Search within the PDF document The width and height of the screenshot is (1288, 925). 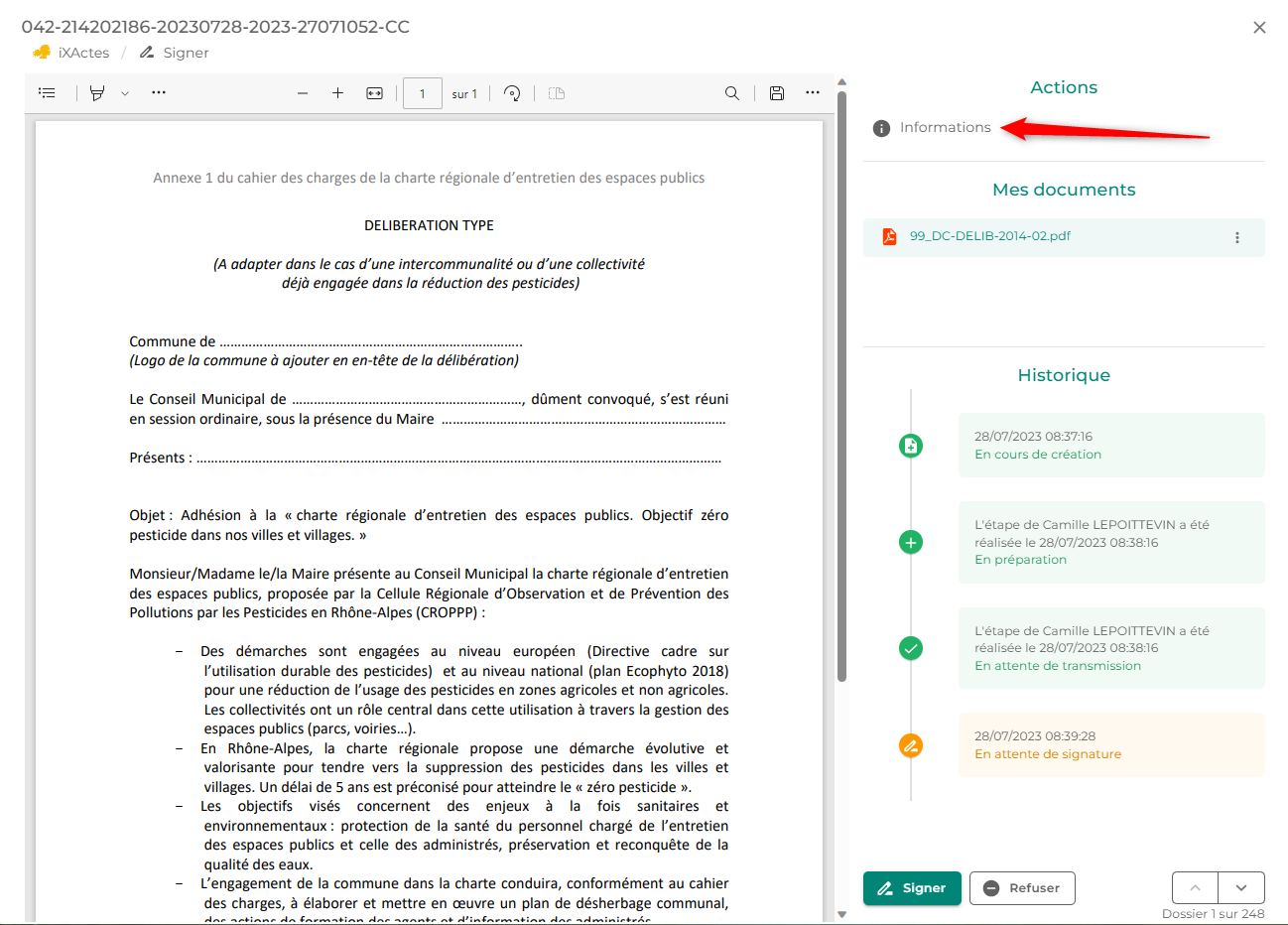pos(732,93)
